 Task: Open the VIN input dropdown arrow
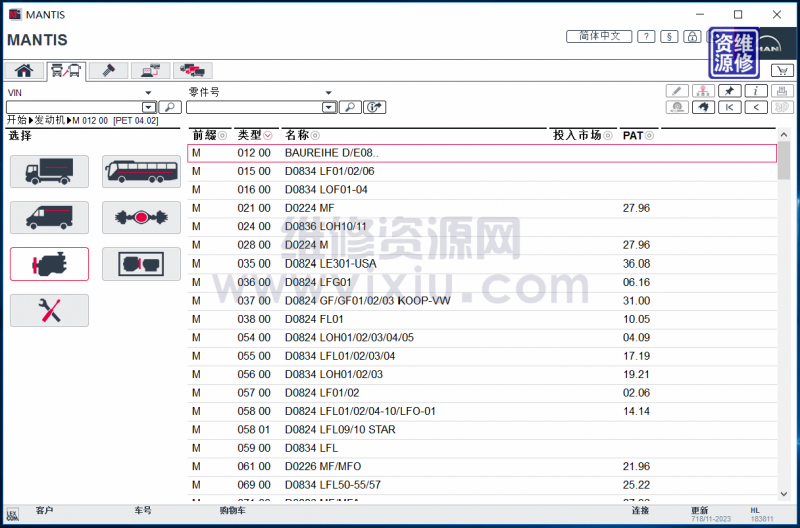click(x=149, y=107)
